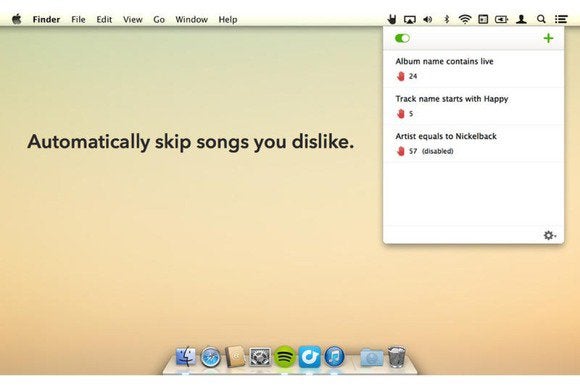This screenshot has width=580, height=388.
Task: Click the (disabled) label on Nickelback rule
Action: pos(438,151)
